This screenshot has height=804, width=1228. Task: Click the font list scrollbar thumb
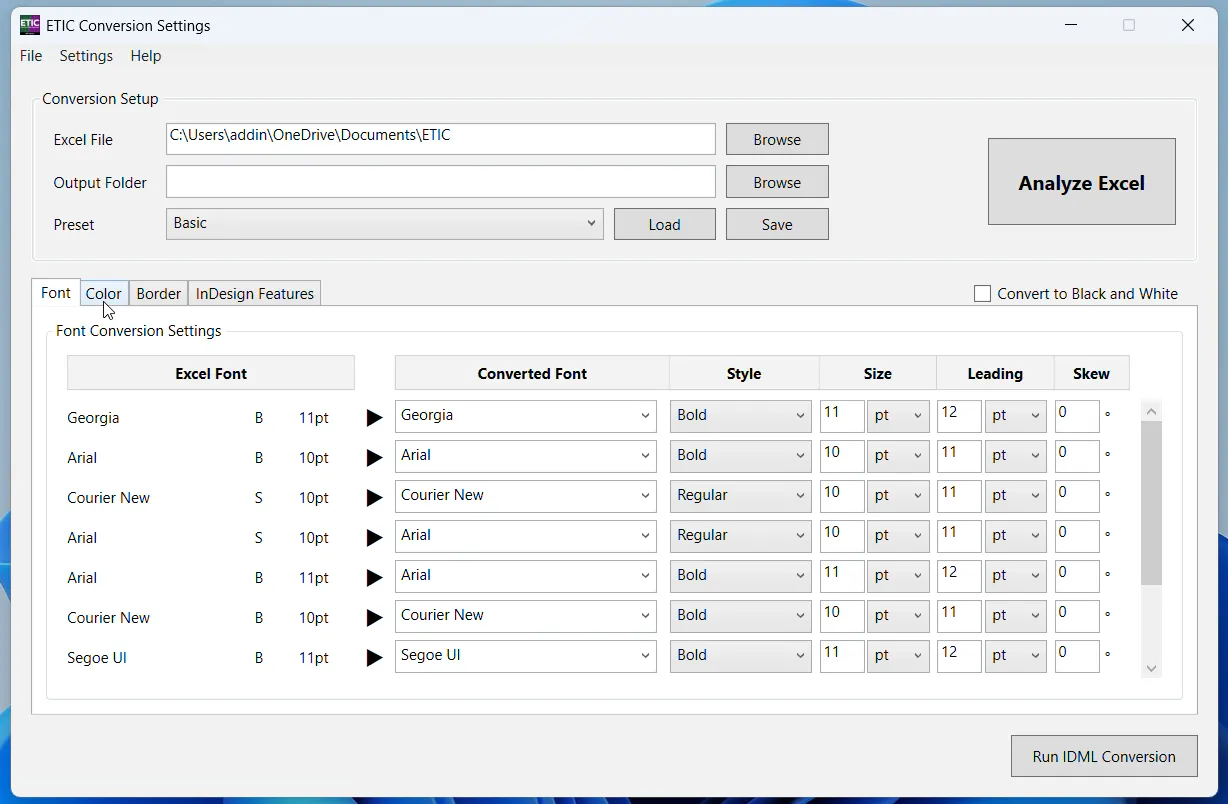point(1151,503)
